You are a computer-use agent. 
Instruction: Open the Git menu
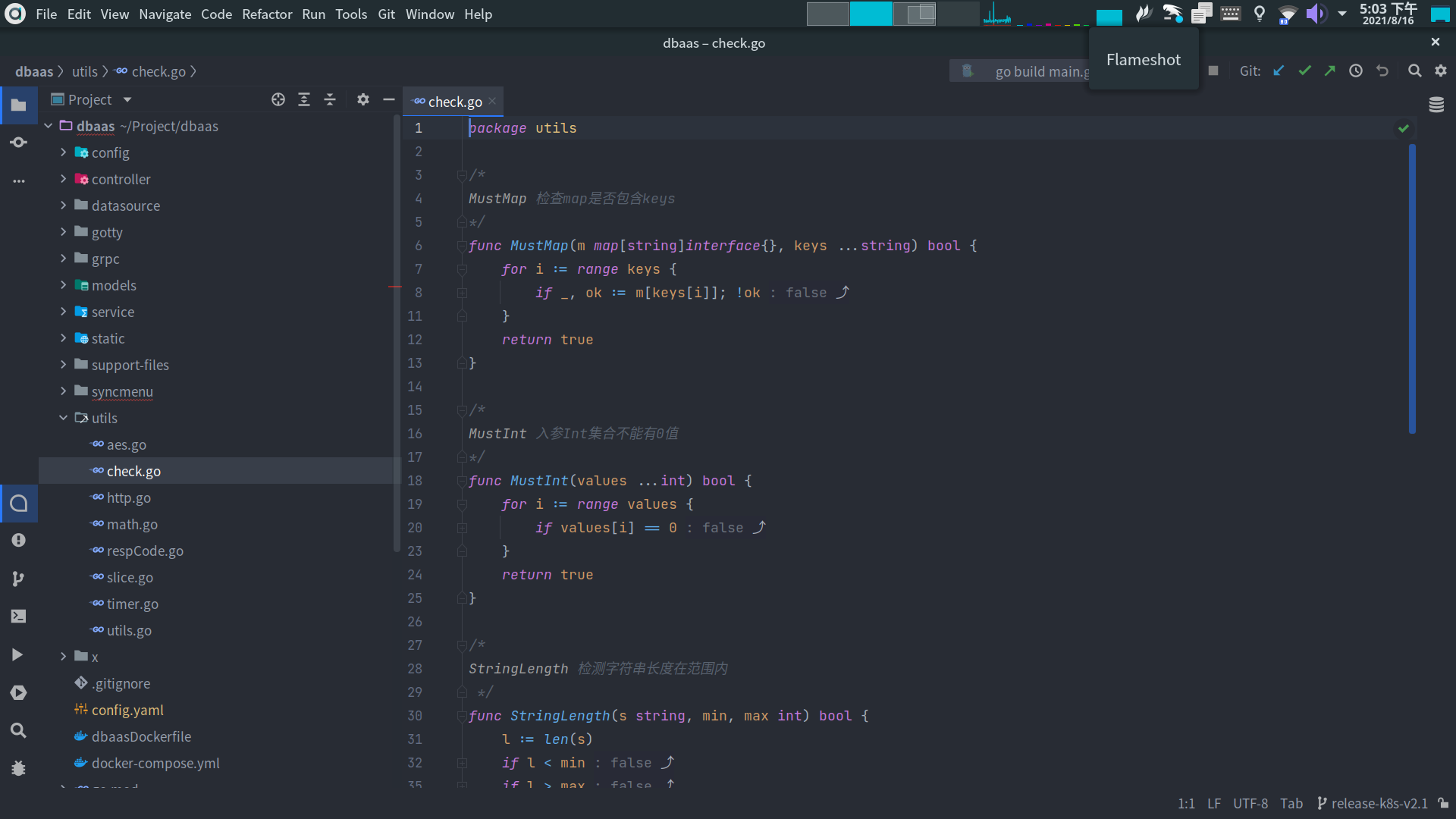pyautogui.click(x=387, y=14)
